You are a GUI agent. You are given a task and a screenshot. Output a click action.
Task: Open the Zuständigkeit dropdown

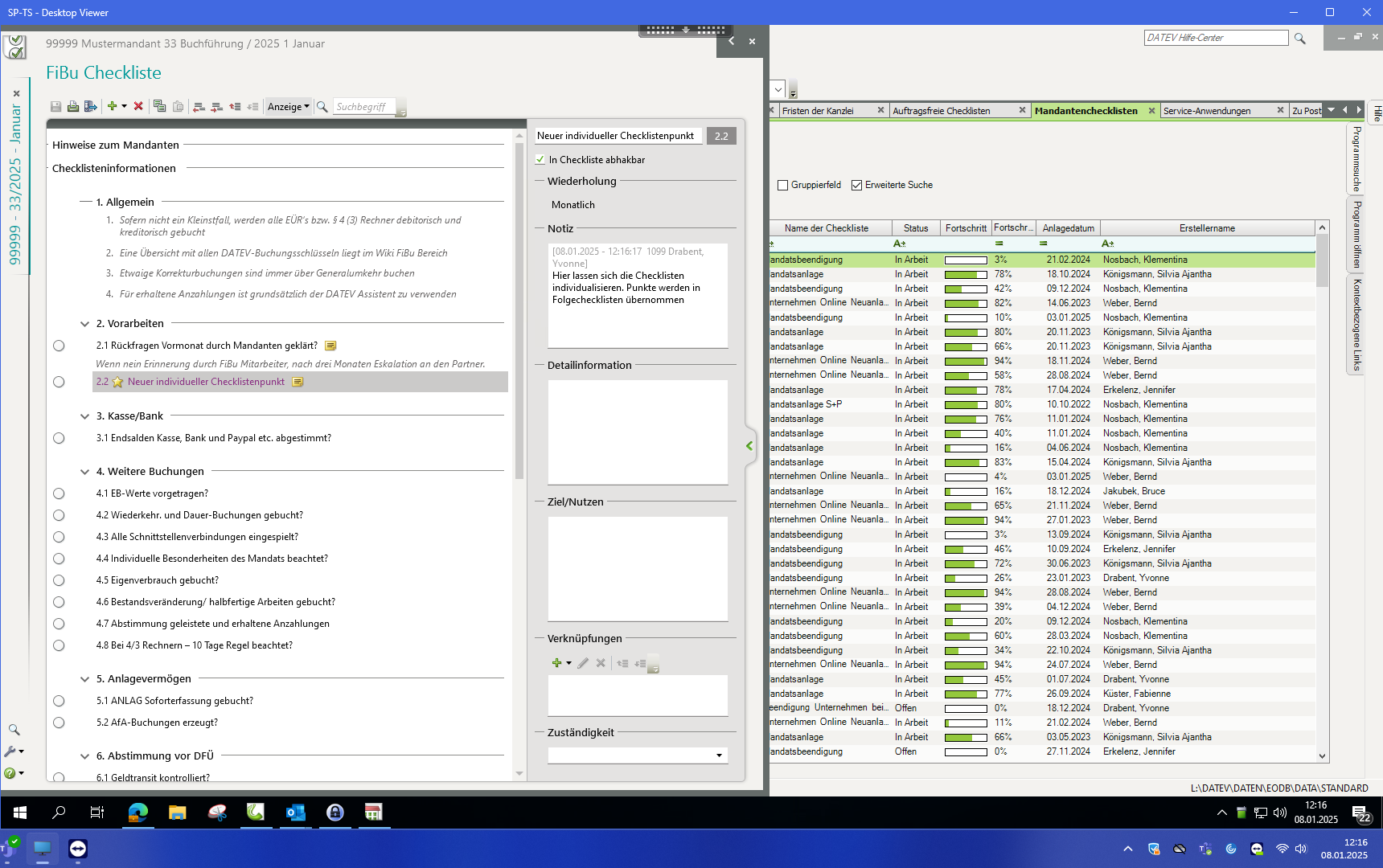(x=718, y=755)
